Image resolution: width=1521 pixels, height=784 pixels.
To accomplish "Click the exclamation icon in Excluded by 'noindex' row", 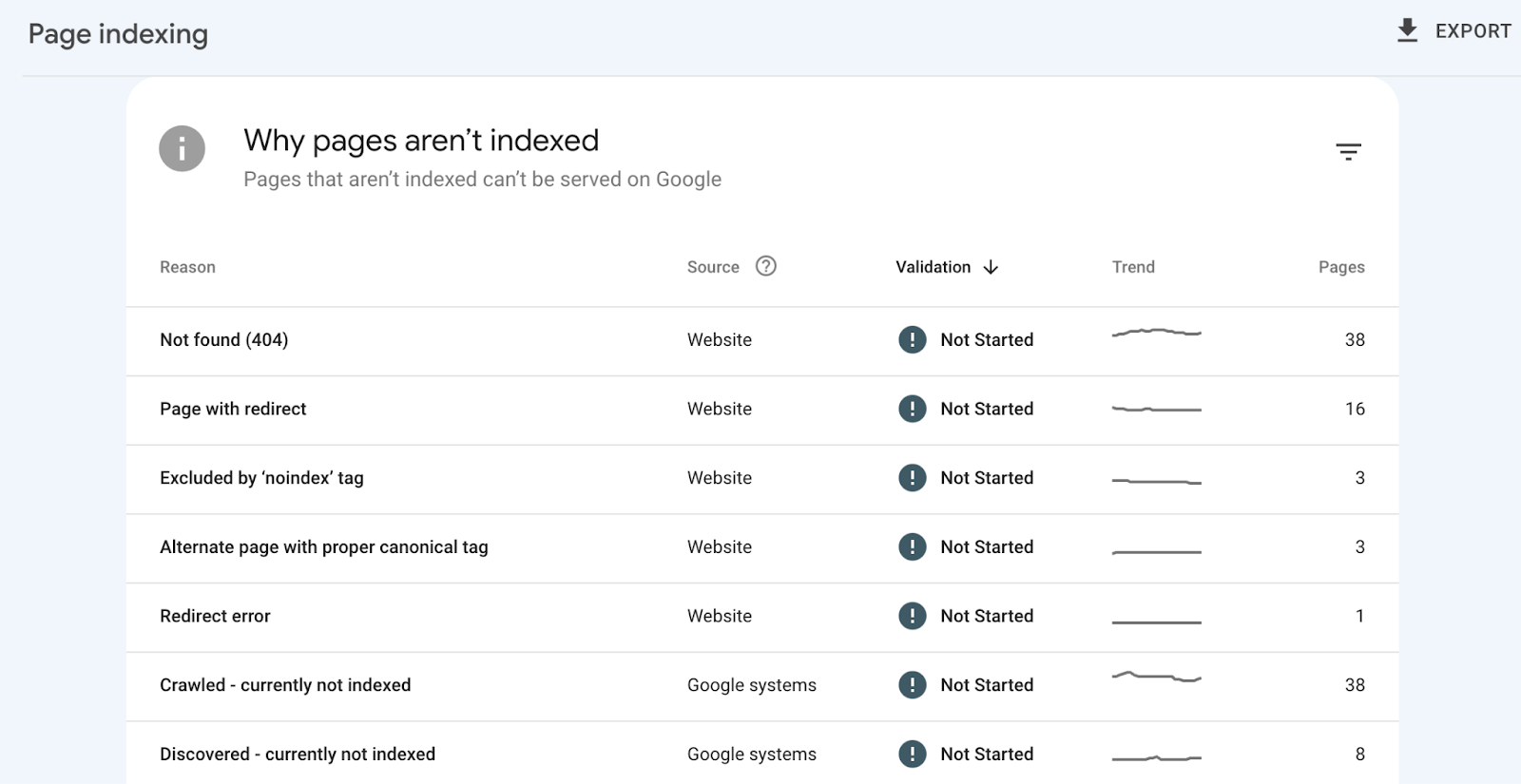I will pos(912,477).
